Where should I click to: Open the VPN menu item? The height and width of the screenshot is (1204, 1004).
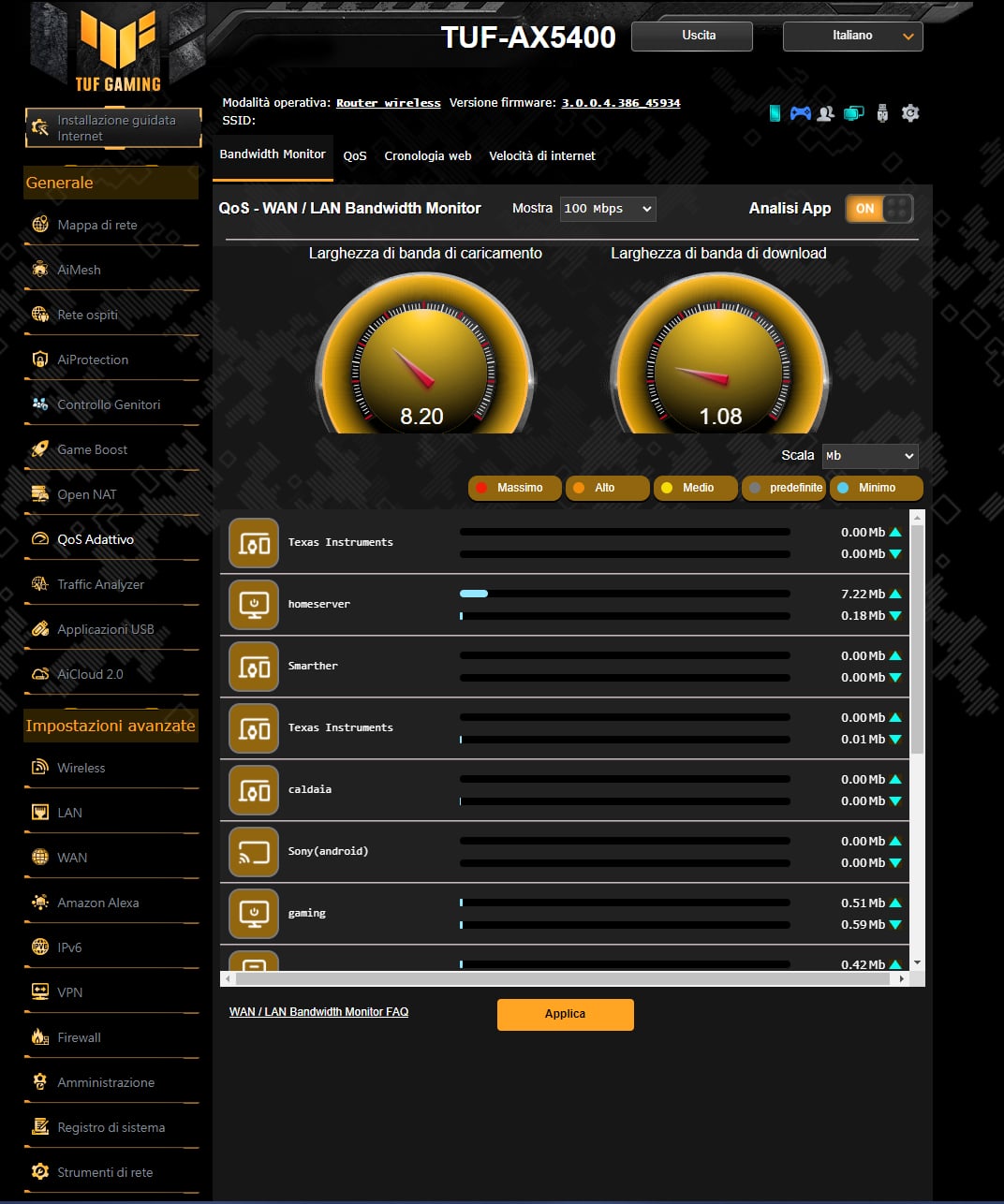tap(111, 992)
